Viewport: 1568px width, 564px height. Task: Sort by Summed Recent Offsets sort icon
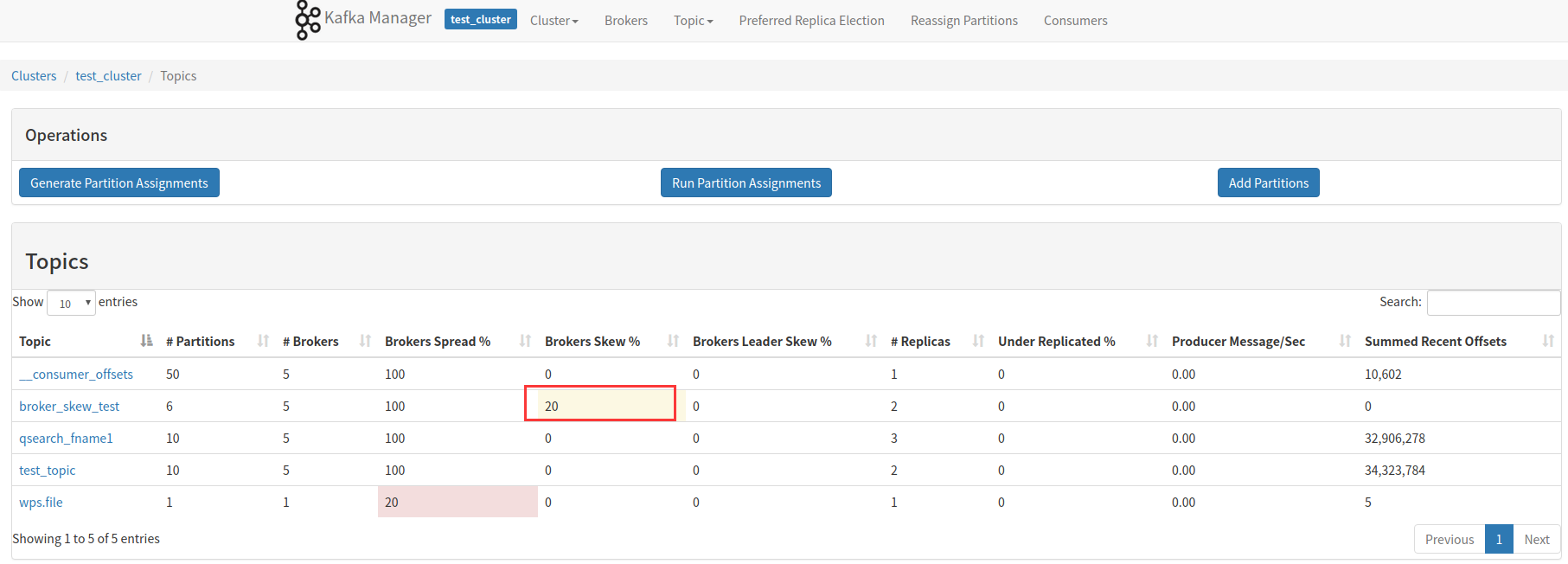(1549, 341)
